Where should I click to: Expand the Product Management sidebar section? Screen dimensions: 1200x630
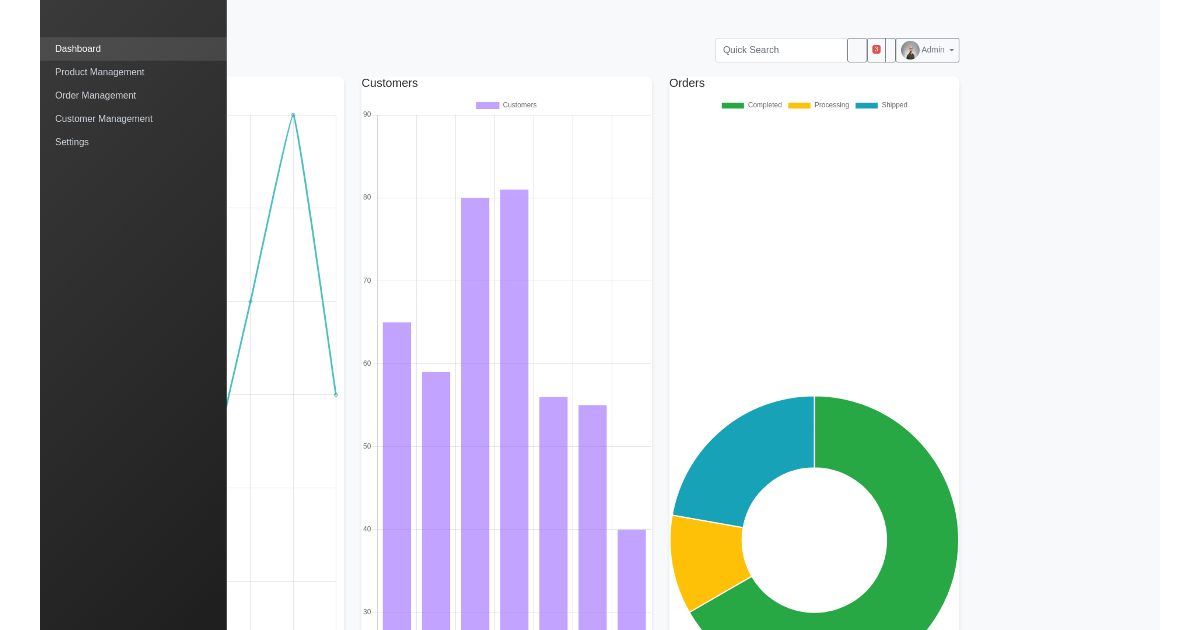99,71
